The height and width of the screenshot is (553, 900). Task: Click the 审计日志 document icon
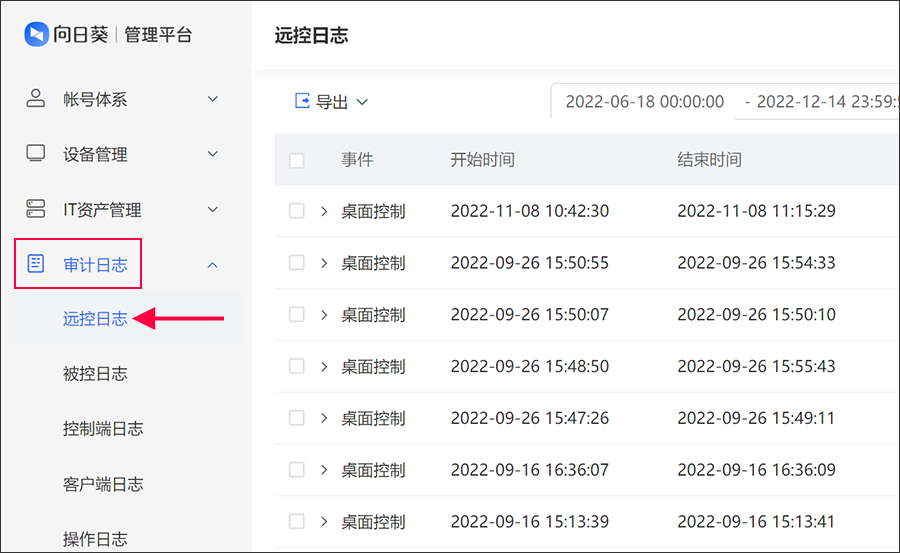coord(36,264)
